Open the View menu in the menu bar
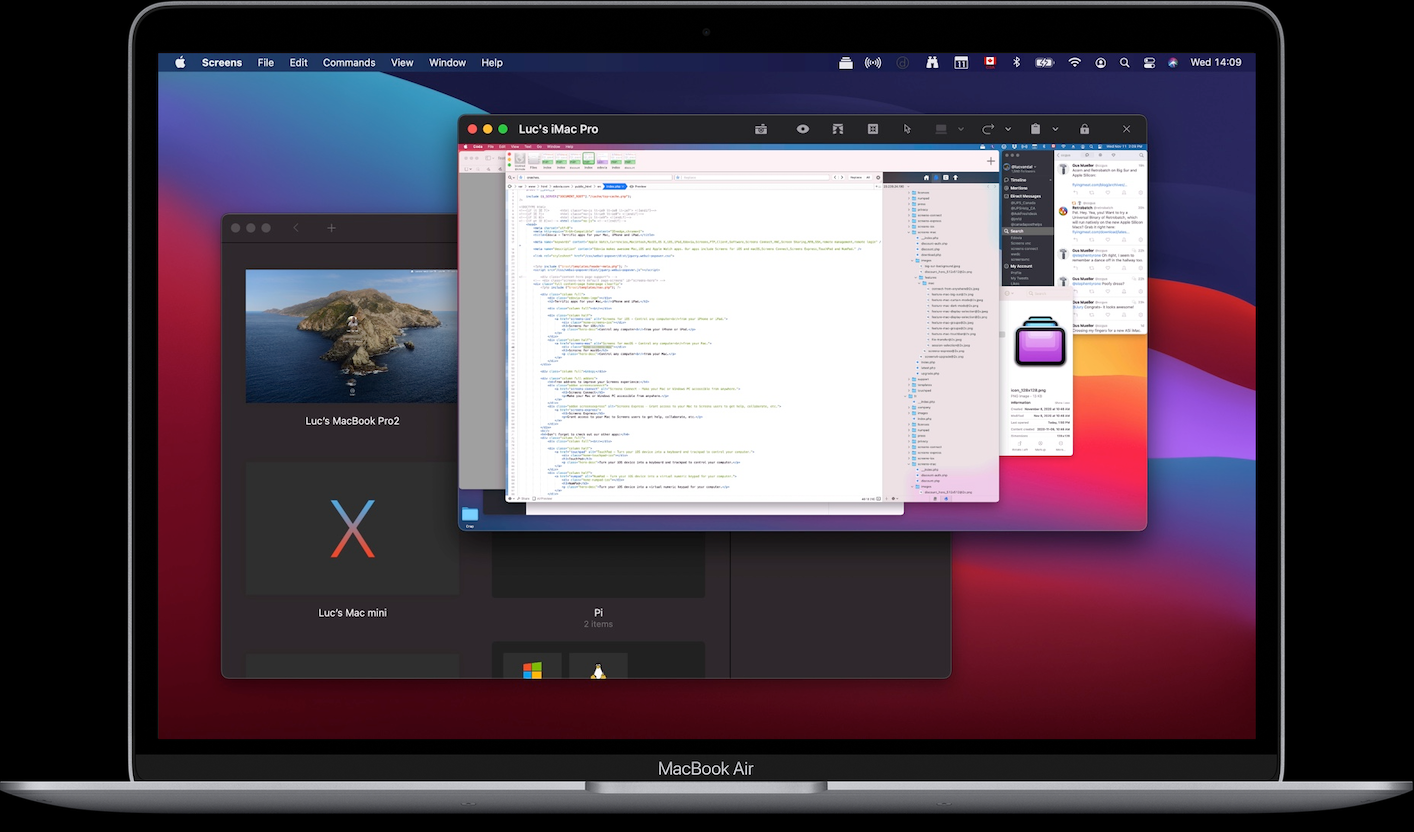Image resolution: width=1414 pixels, height=832 pixels. pos(402,62)
